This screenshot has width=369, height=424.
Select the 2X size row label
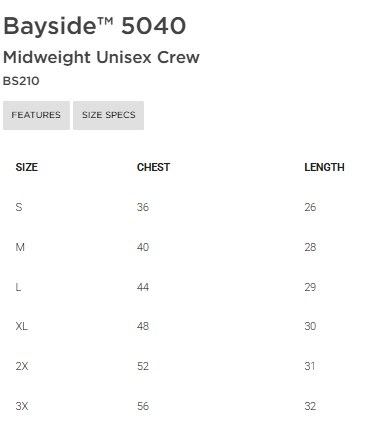coord(22,366)
